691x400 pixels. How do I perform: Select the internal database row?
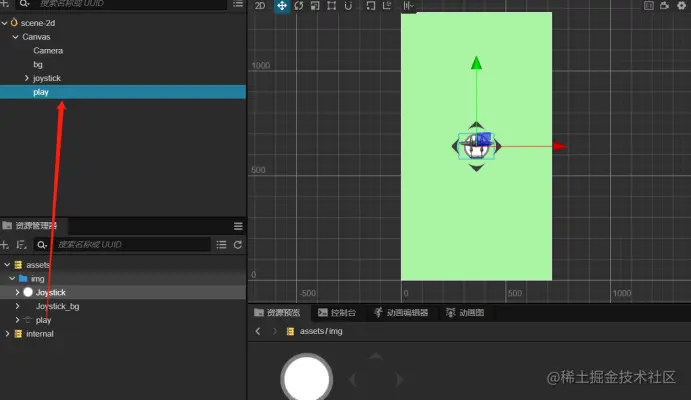pos(123,333)
